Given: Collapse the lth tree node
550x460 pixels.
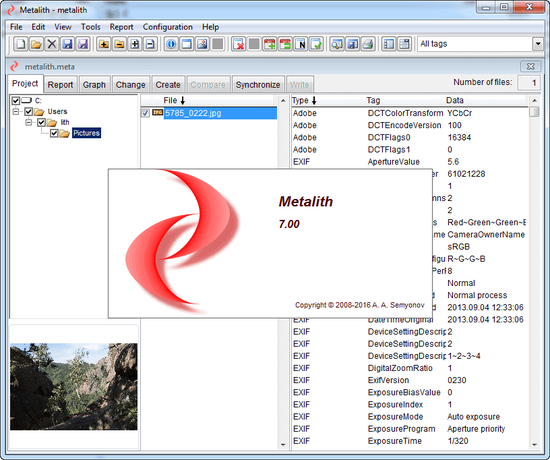Looking at the screenshot, I should tap(29, 122).
